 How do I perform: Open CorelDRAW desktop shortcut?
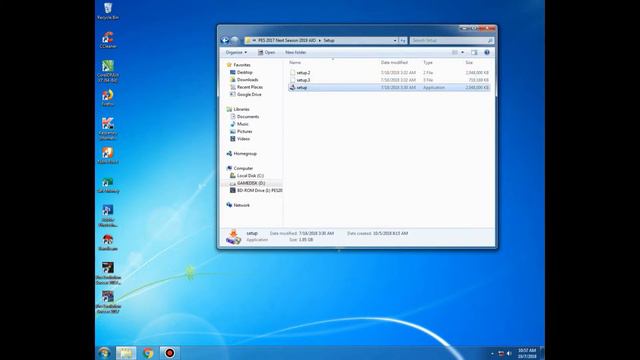pyautogui.click(x=108, y=71)
